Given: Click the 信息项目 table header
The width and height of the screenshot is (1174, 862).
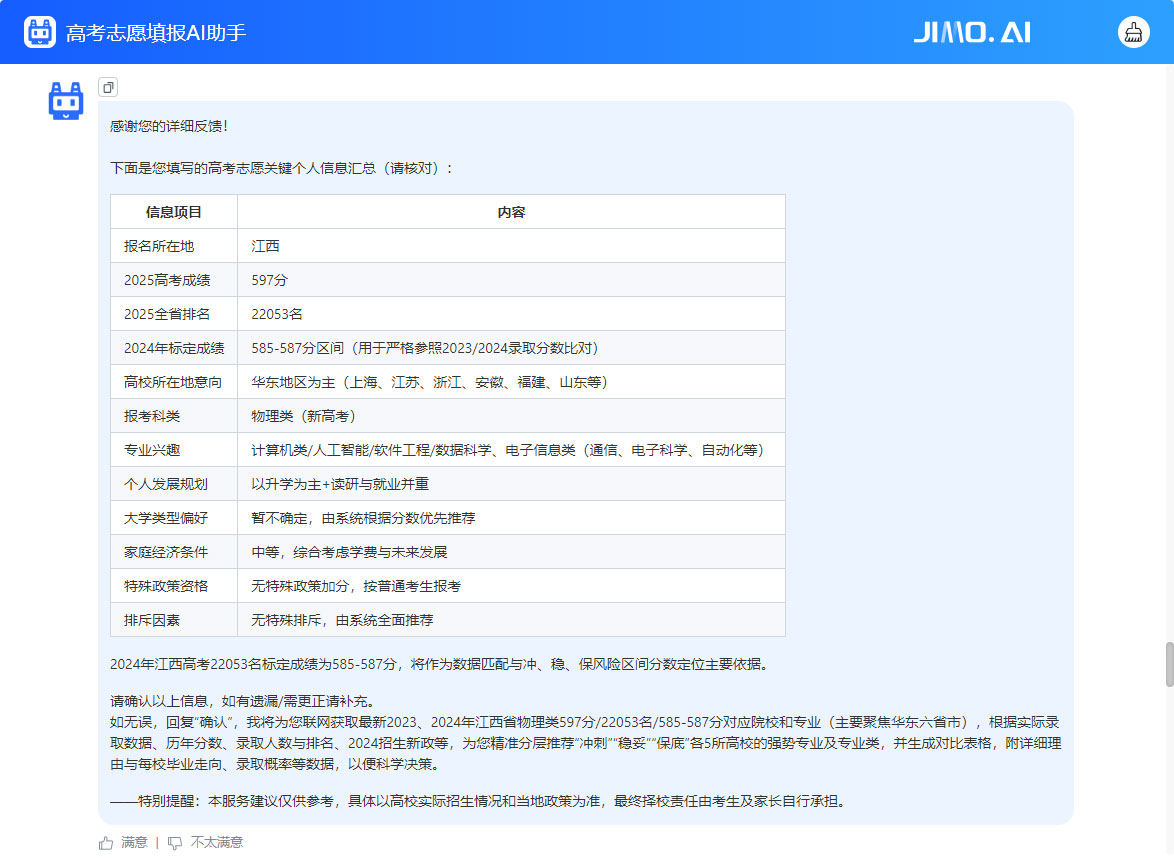Looking at the screenshot, I should coord(174,212).
